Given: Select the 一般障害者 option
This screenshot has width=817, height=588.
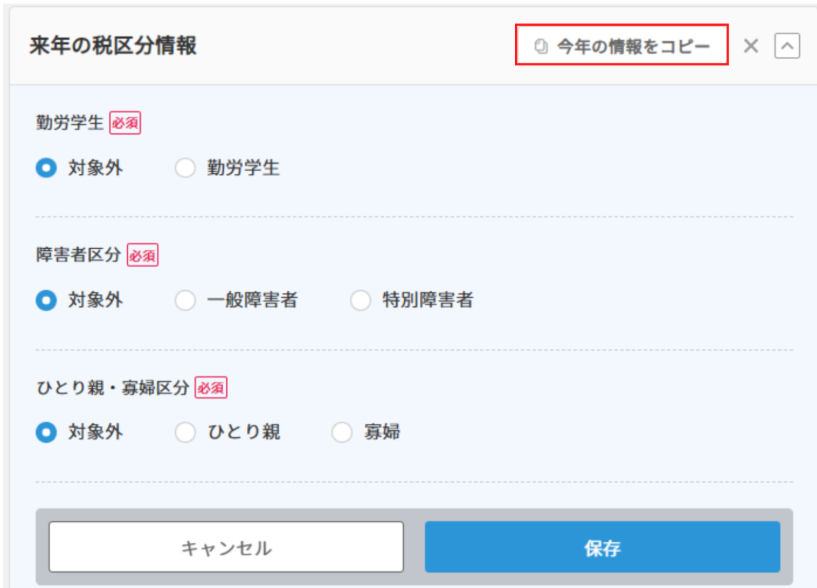Looking at the screenshot, I should (185, 300).
